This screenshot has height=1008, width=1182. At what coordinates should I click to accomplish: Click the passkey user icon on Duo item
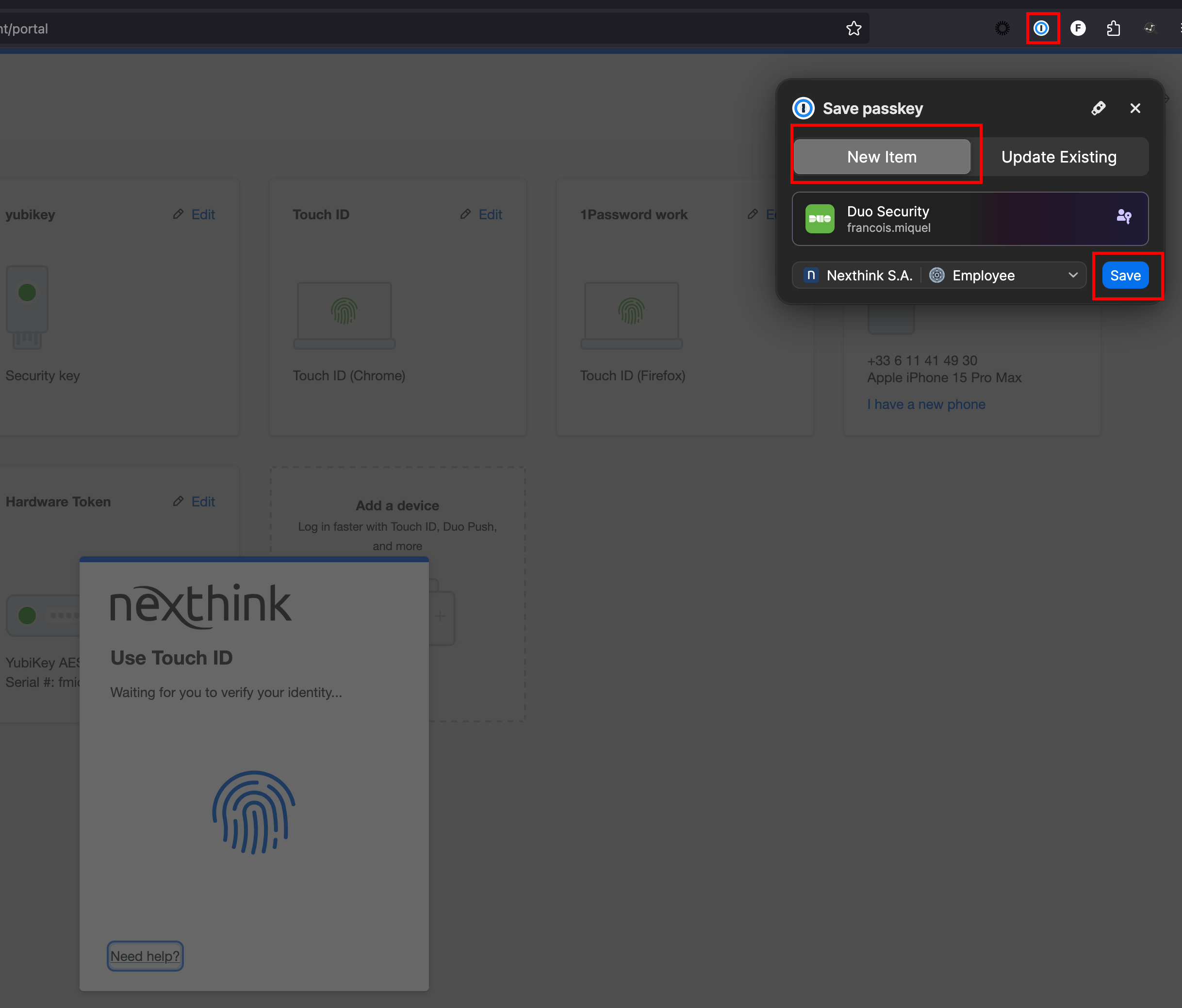click(1123, 216)
